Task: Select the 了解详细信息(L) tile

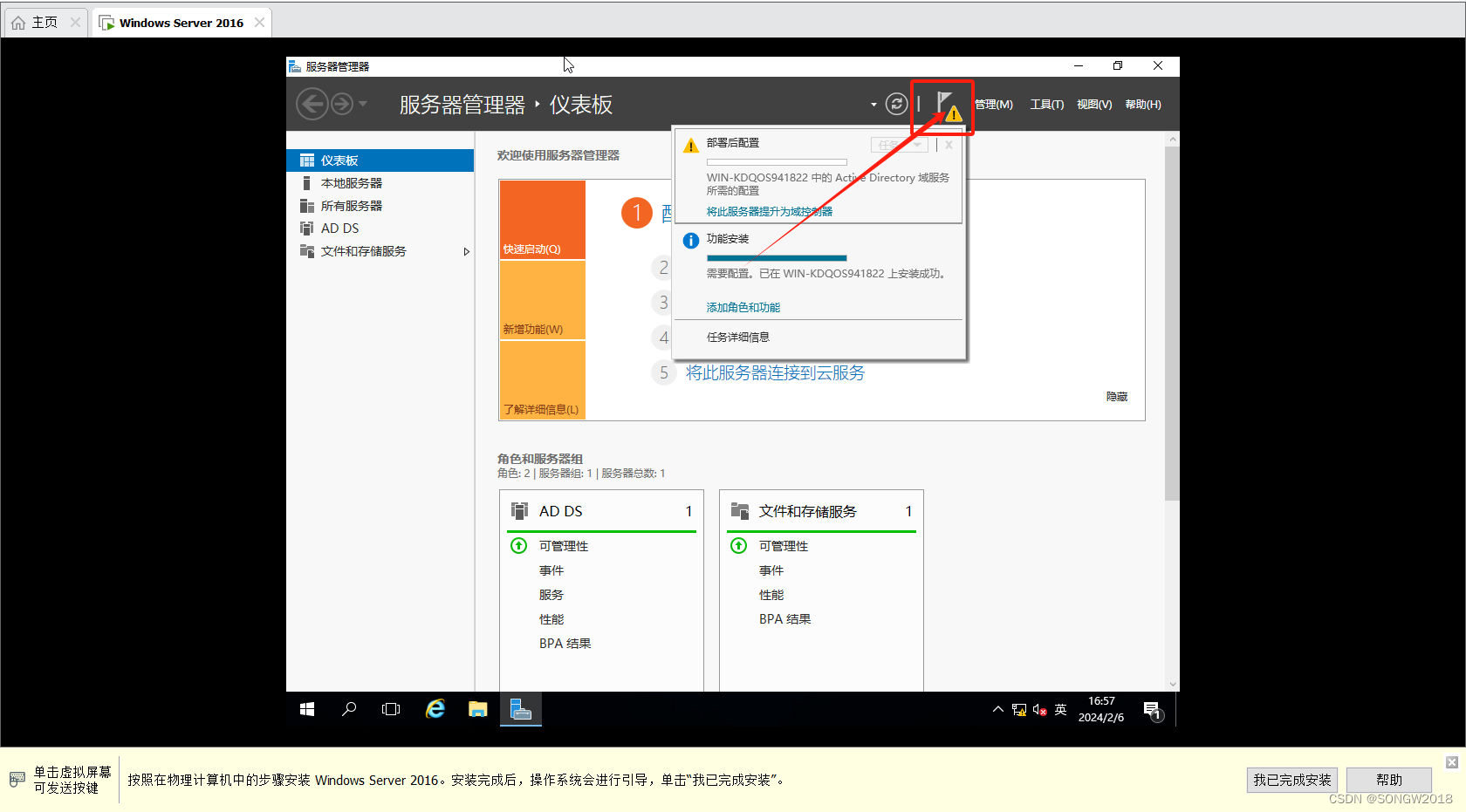Action: click(543, 380)
